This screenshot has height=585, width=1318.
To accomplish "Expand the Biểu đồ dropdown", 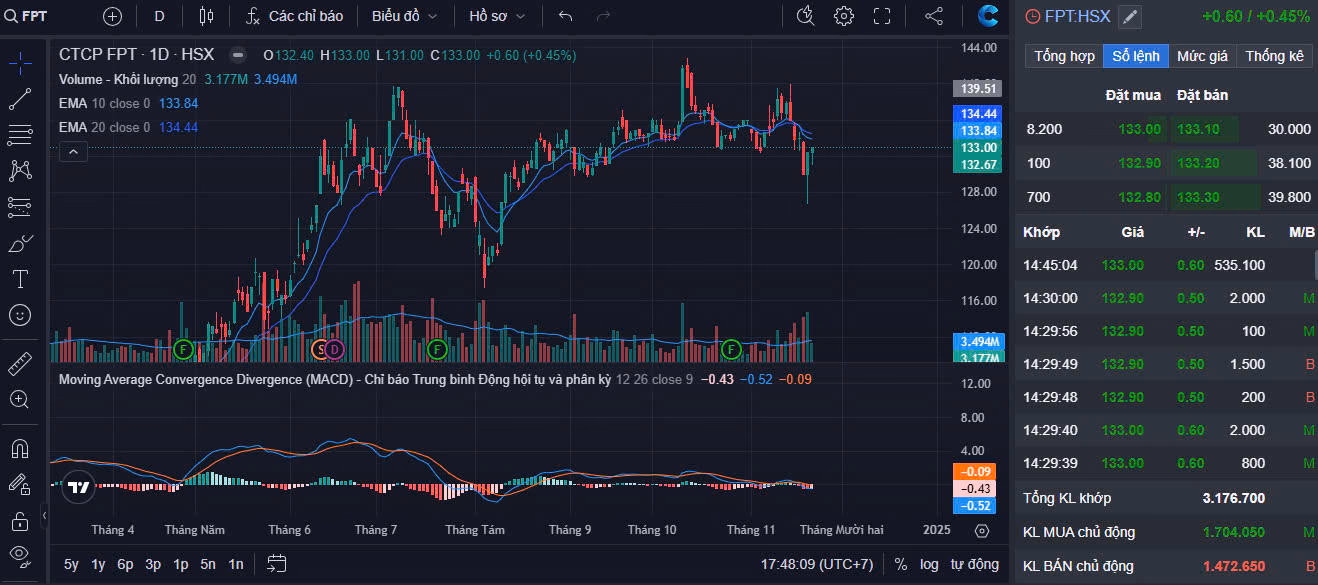I will (405, 16).
